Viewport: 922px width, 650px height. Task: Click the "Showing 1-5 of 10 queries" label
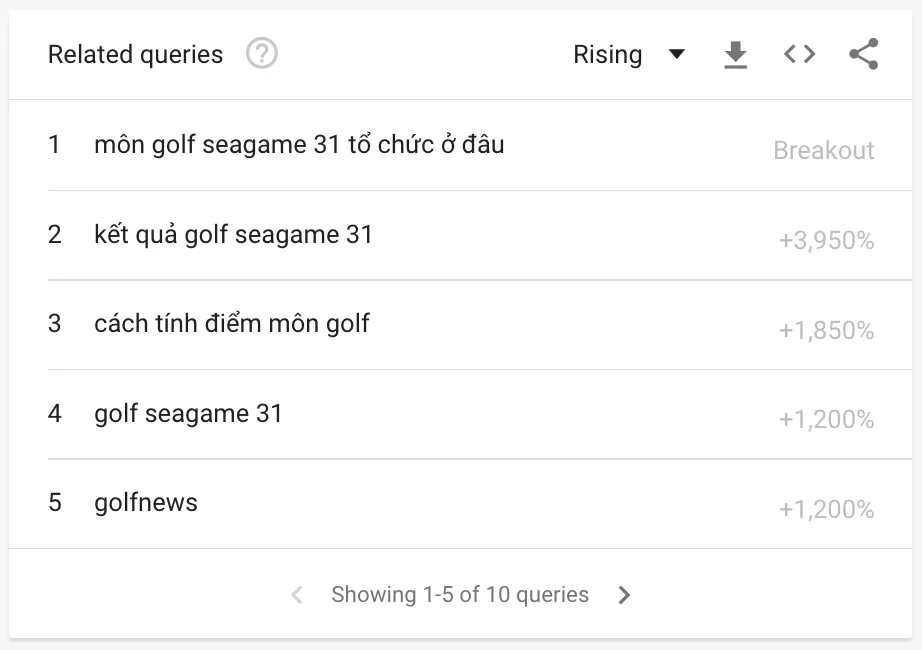(x=460, y=594)
